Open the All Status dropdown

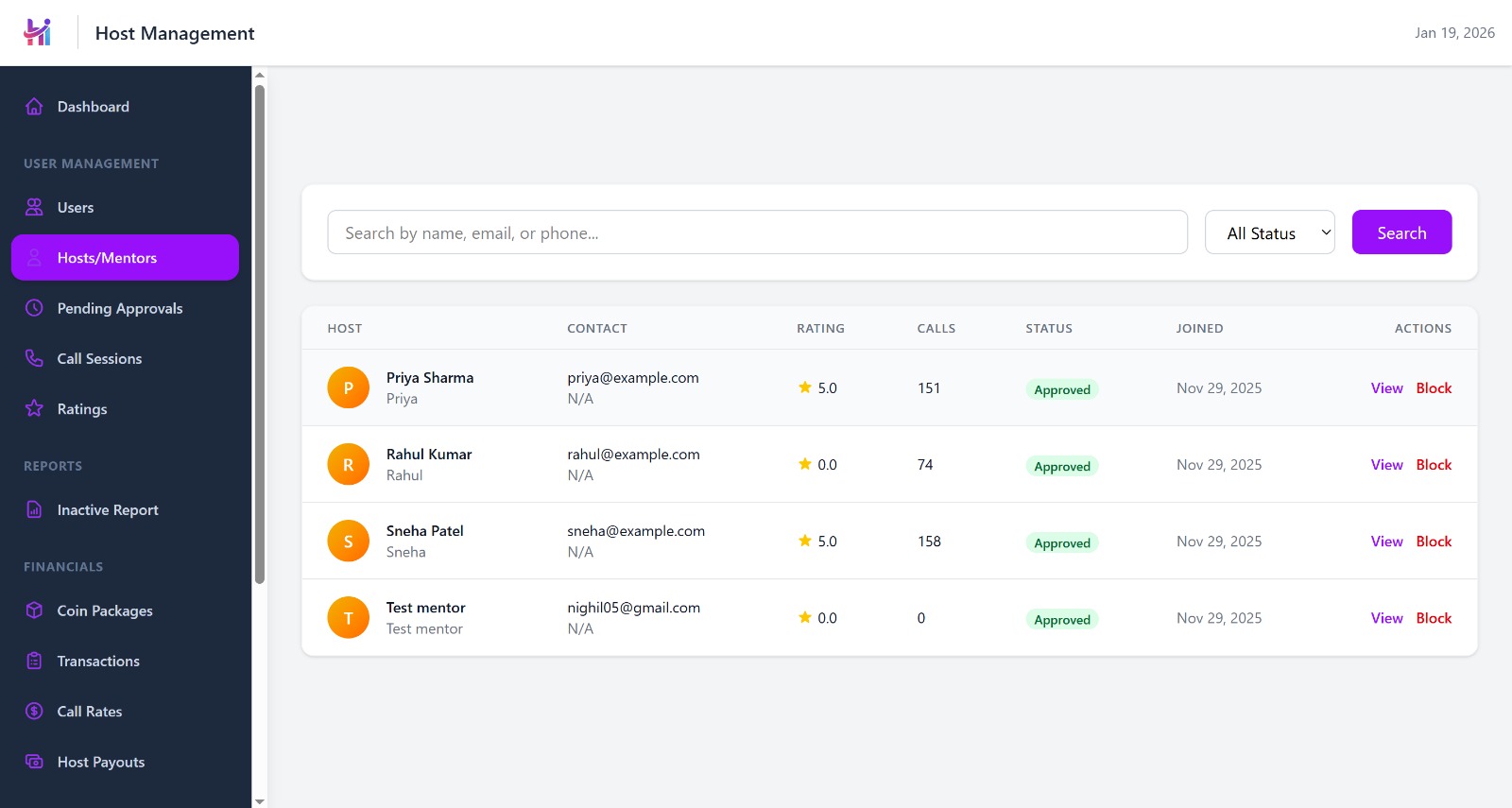1269,232
